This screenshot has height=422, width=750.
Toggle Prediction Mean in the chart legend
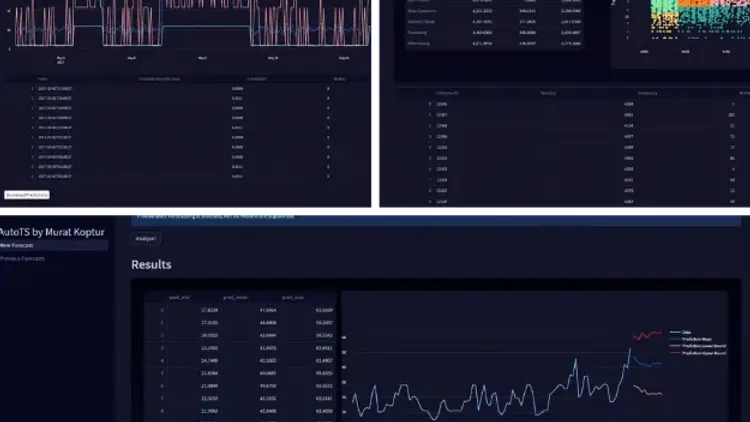[x=691, y=339]
